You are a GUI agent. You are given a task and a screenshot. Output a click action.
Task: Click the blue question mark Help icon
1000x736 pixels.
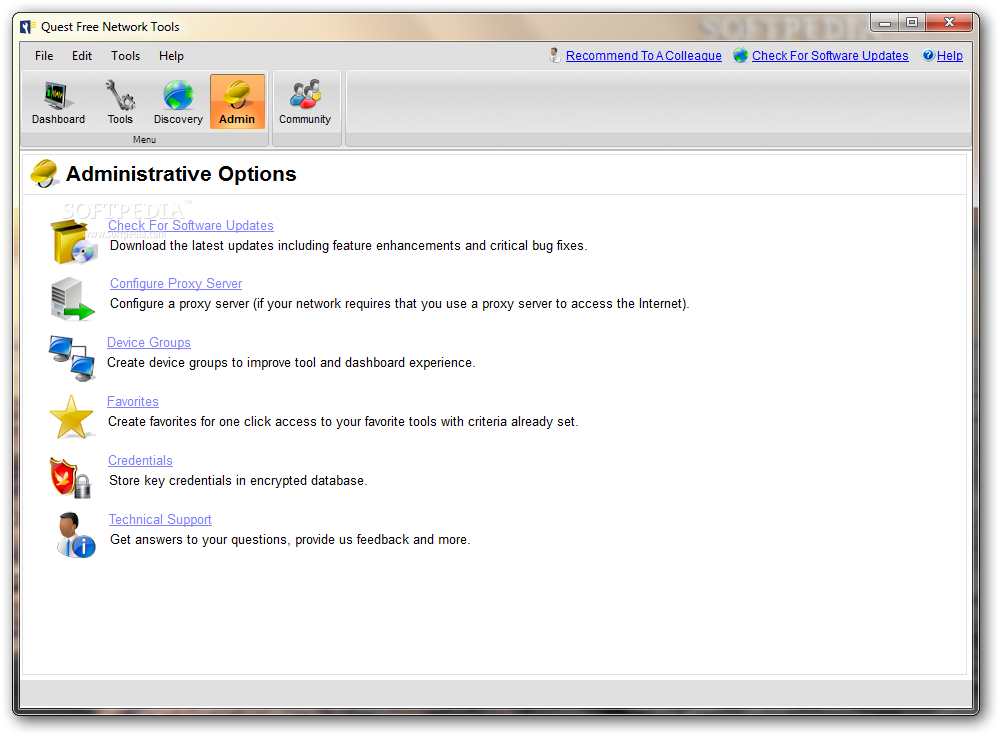tap(929, 55)
